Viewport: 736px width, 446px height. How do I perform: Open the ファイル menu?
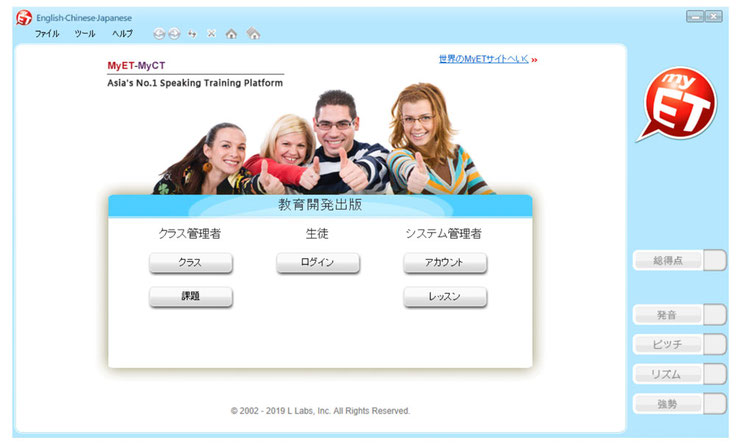tap(47, 34)
